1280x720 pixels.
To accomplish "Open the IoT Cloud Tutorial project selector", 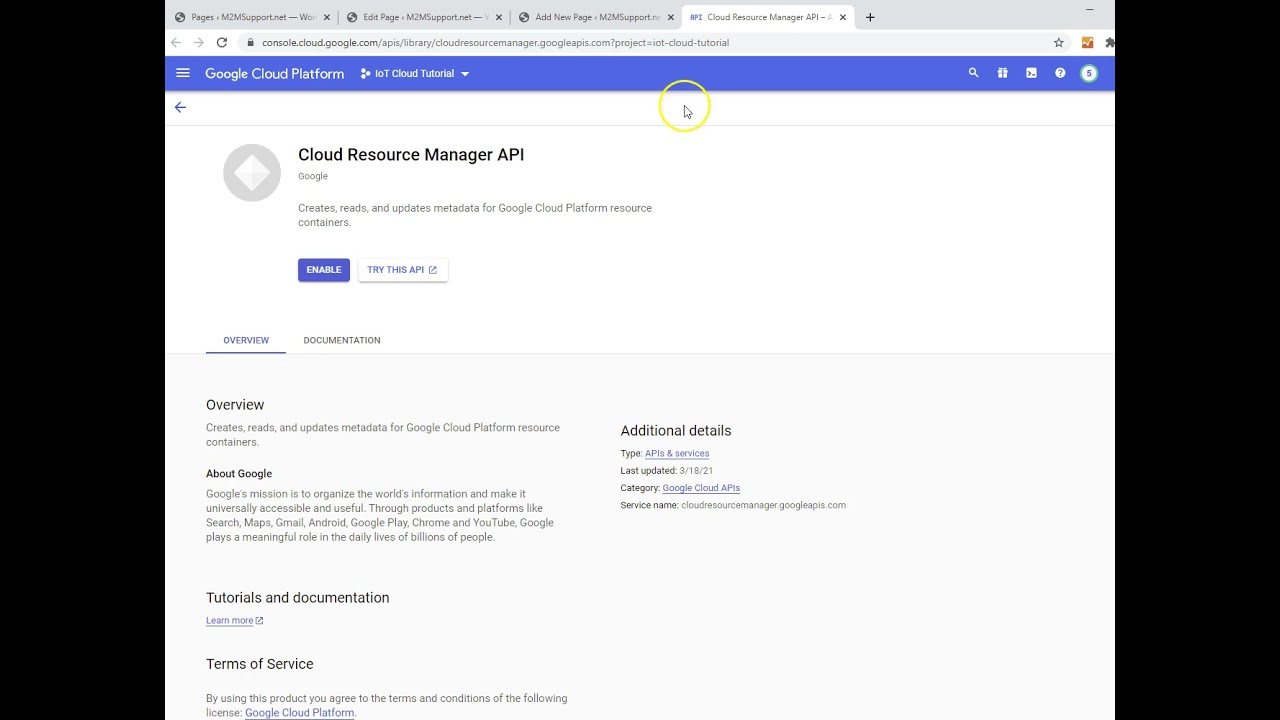I will pyautogui.click(x=415, y=74).
